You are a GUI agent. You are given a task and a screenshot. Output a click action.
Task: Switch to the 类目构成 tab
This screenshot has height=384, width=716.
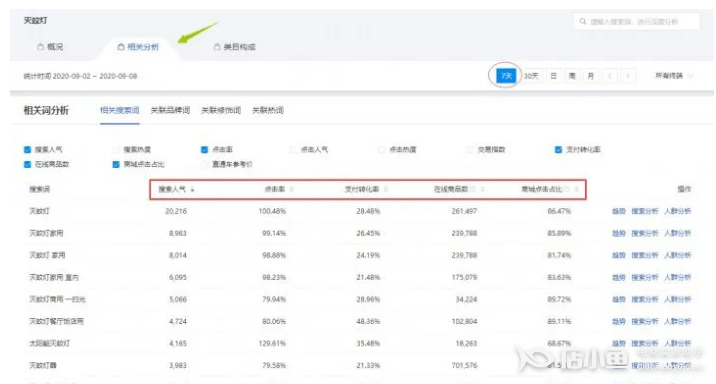click(x=235, y=47)
